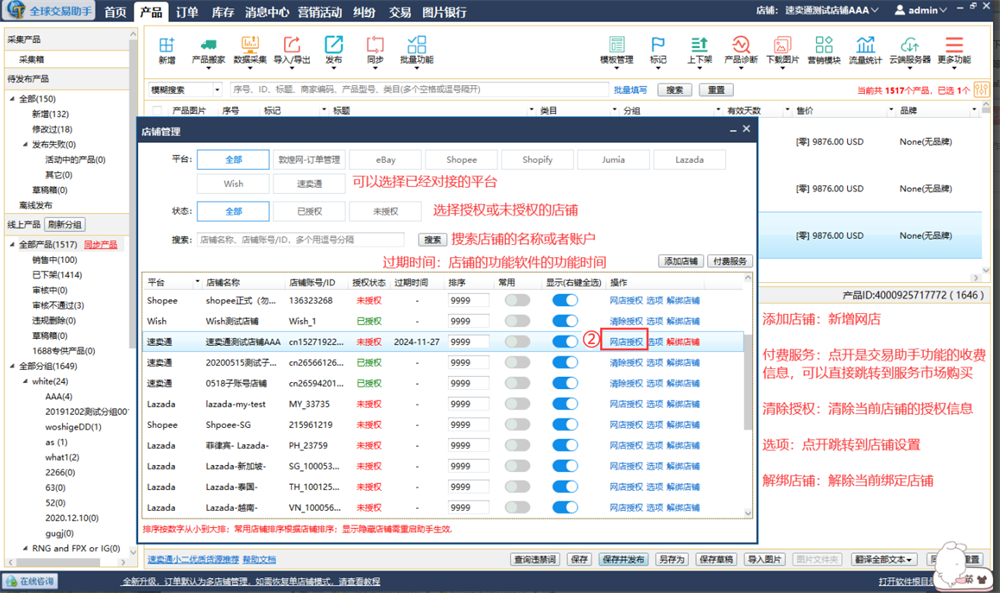Filter platforms by Lazada

(689, 159)
